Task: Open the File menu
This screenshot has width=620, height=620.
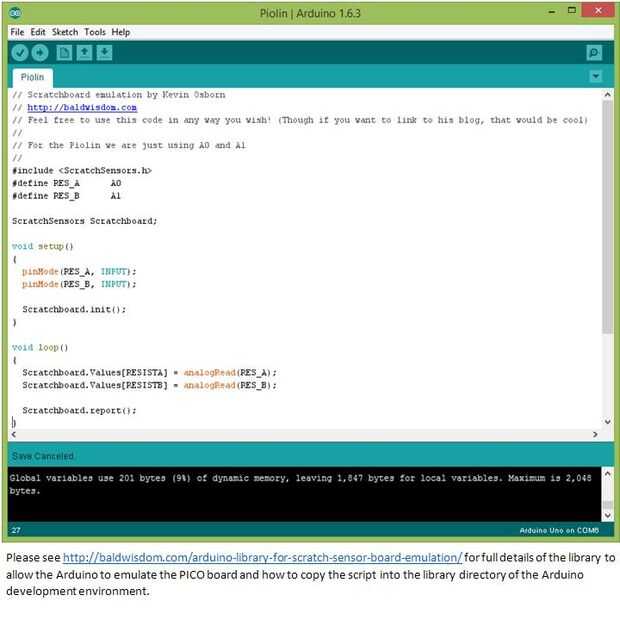Action: [17, 32]
